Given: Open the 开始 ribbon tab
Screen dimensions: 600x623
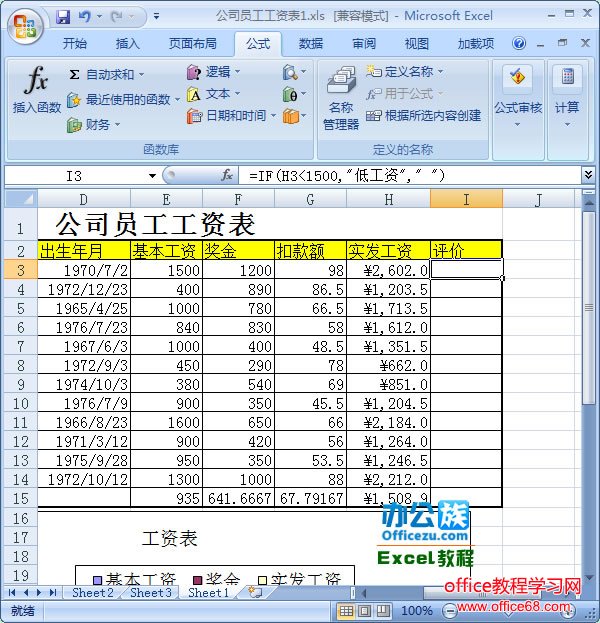Looking at the screenshot, I should (75, 43).
